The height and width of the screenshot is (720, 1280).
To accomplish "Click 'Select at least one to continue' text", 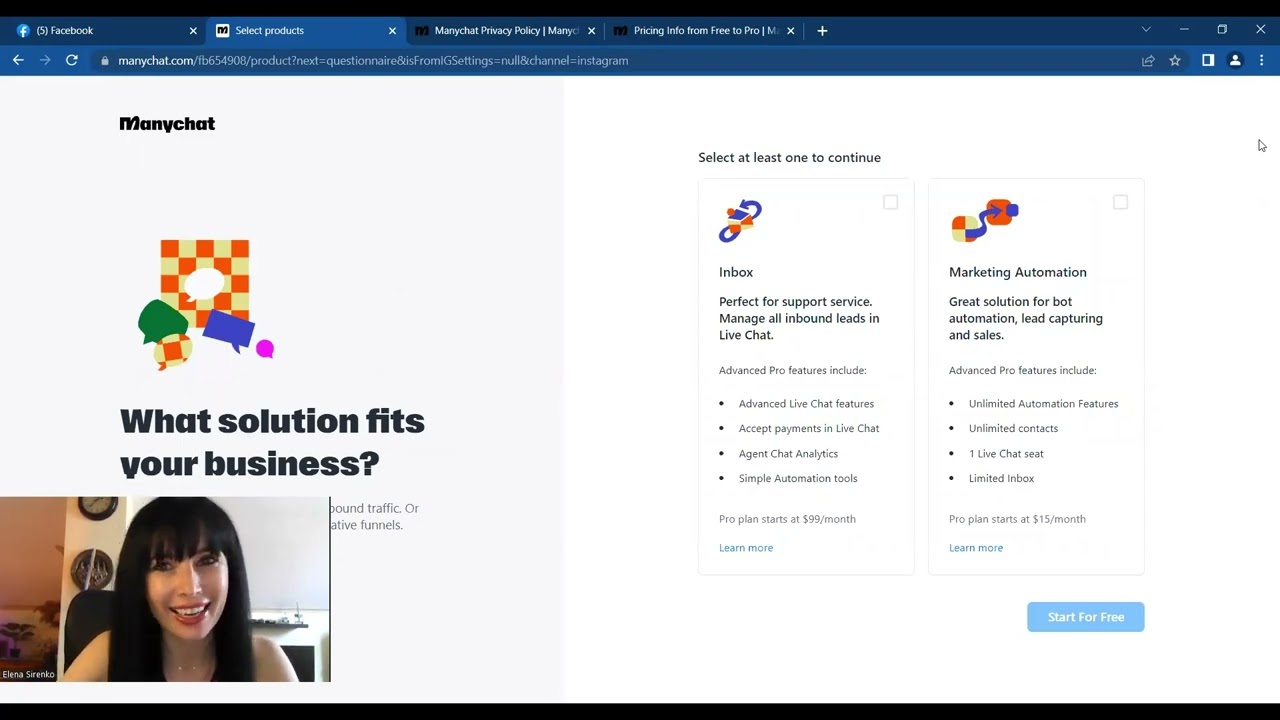I will tap(789, 157).
